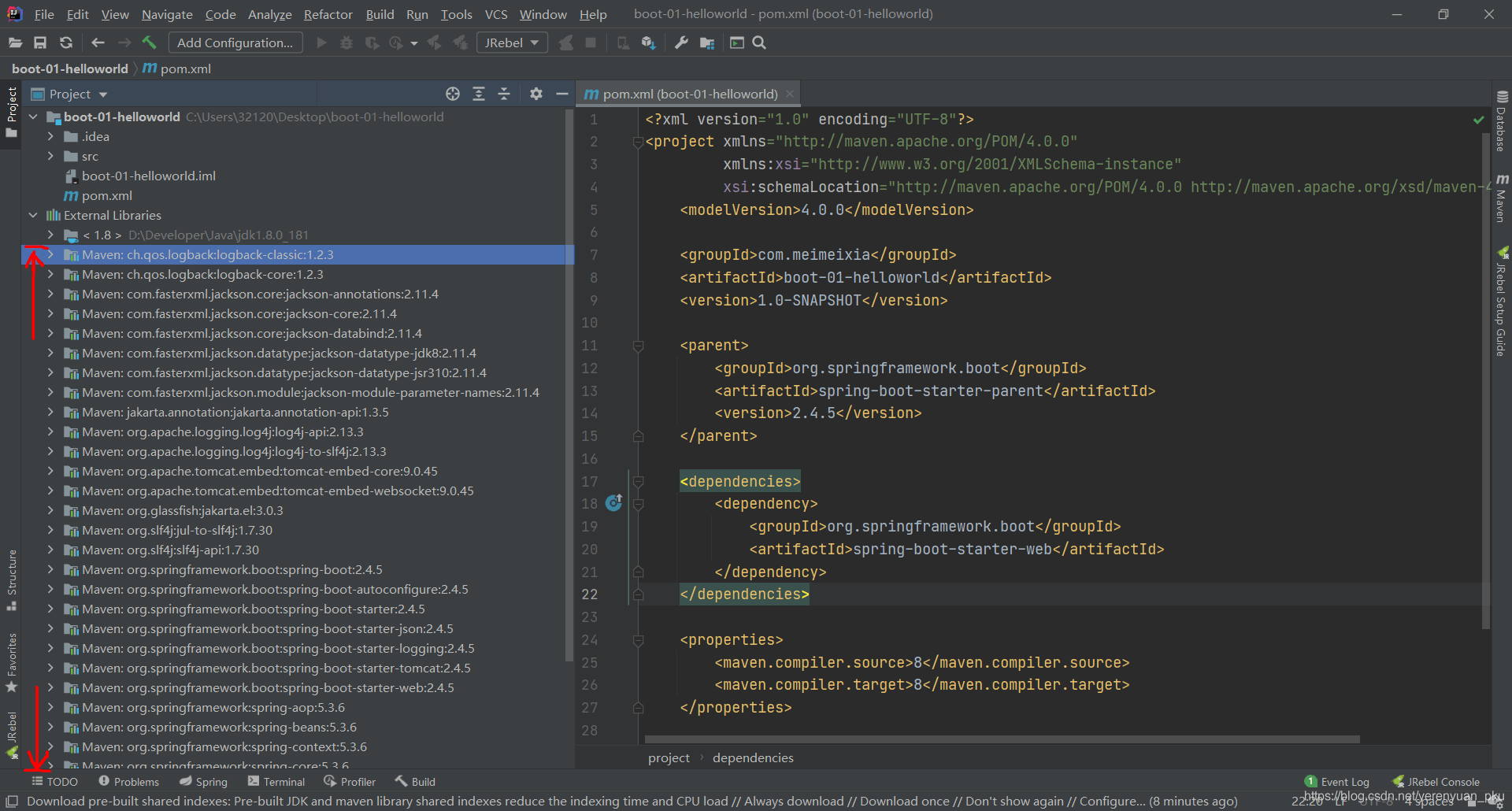This screenshot has height=811, width=1512.
Task: Open Project panel gear options
Action: tap(536, 94)
